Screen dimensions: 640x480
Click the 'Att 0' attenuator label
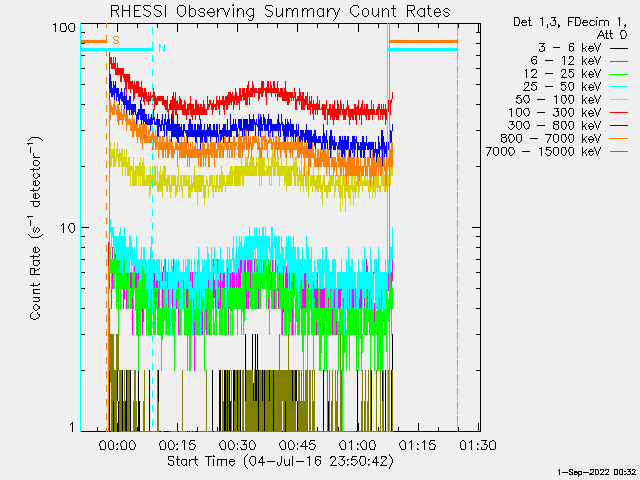point(612,35)
